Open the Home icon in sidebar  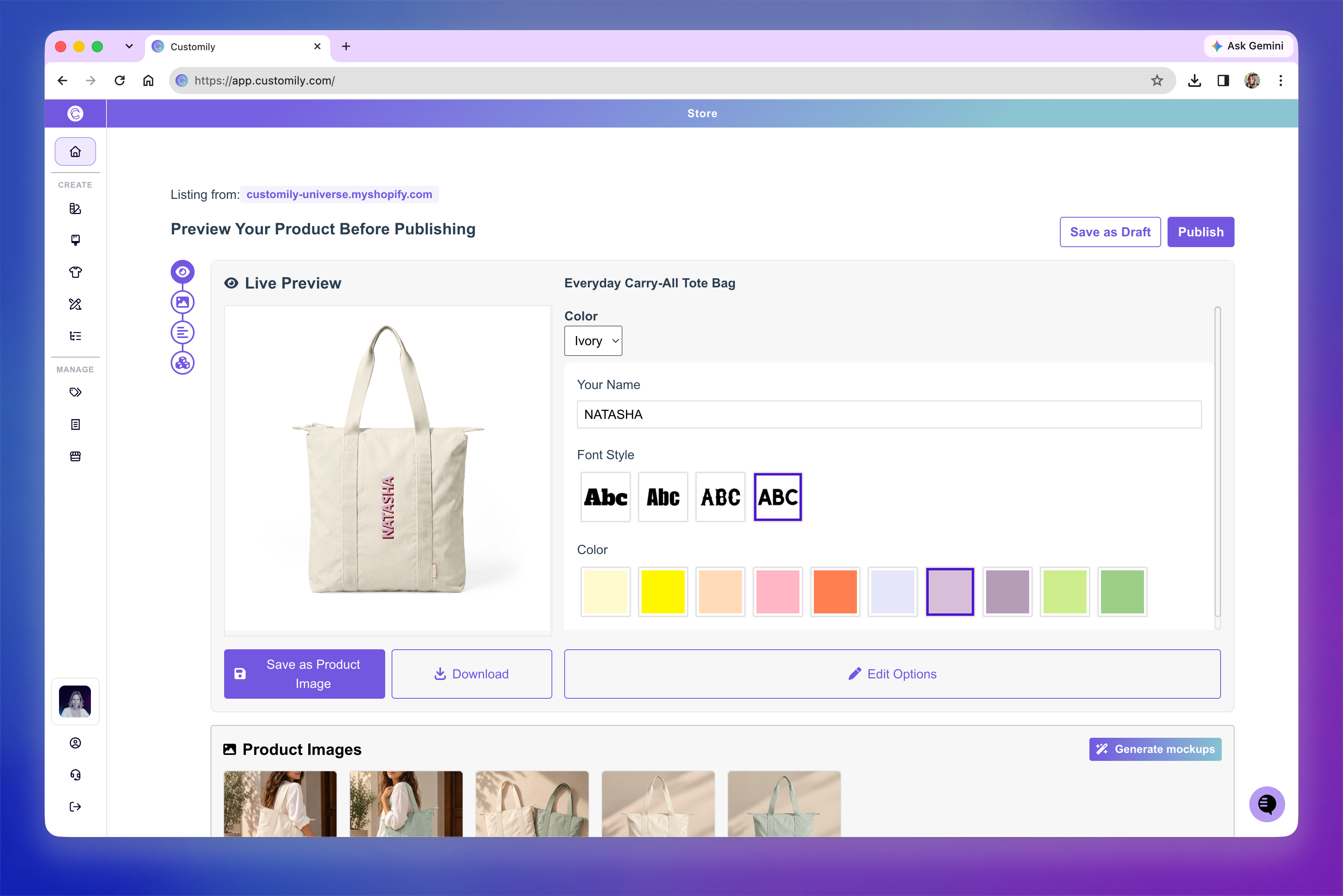(x=75, y=151)
